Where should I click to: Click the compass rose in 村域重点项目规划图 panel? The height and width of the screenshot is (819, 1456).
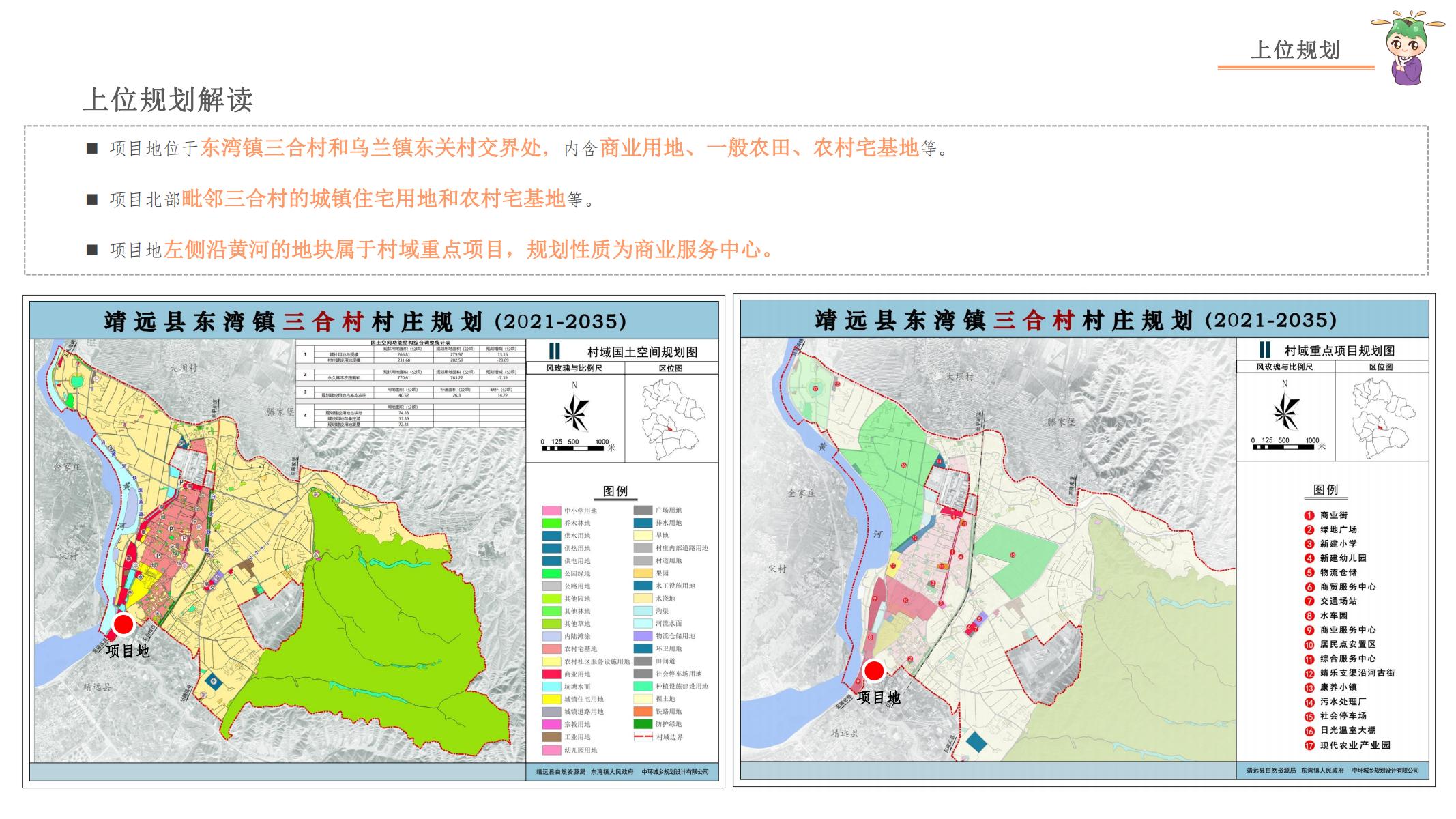[x=1285, y=412]
